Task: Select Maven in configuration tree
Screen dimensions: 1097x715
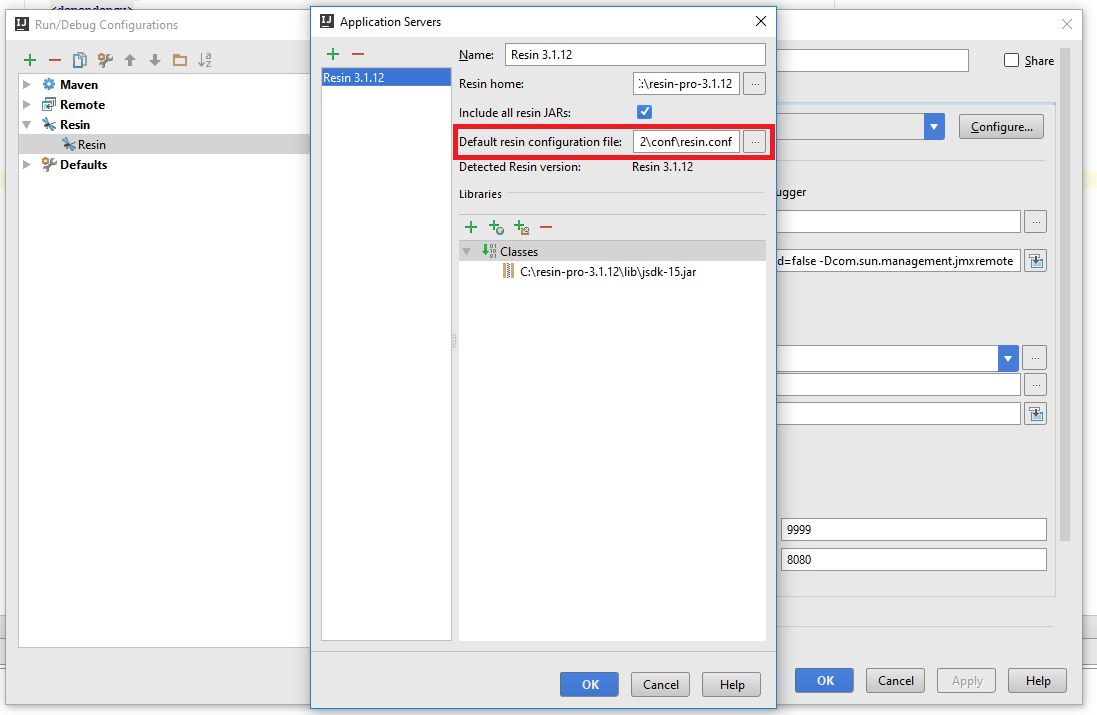Action: (78, 85)
